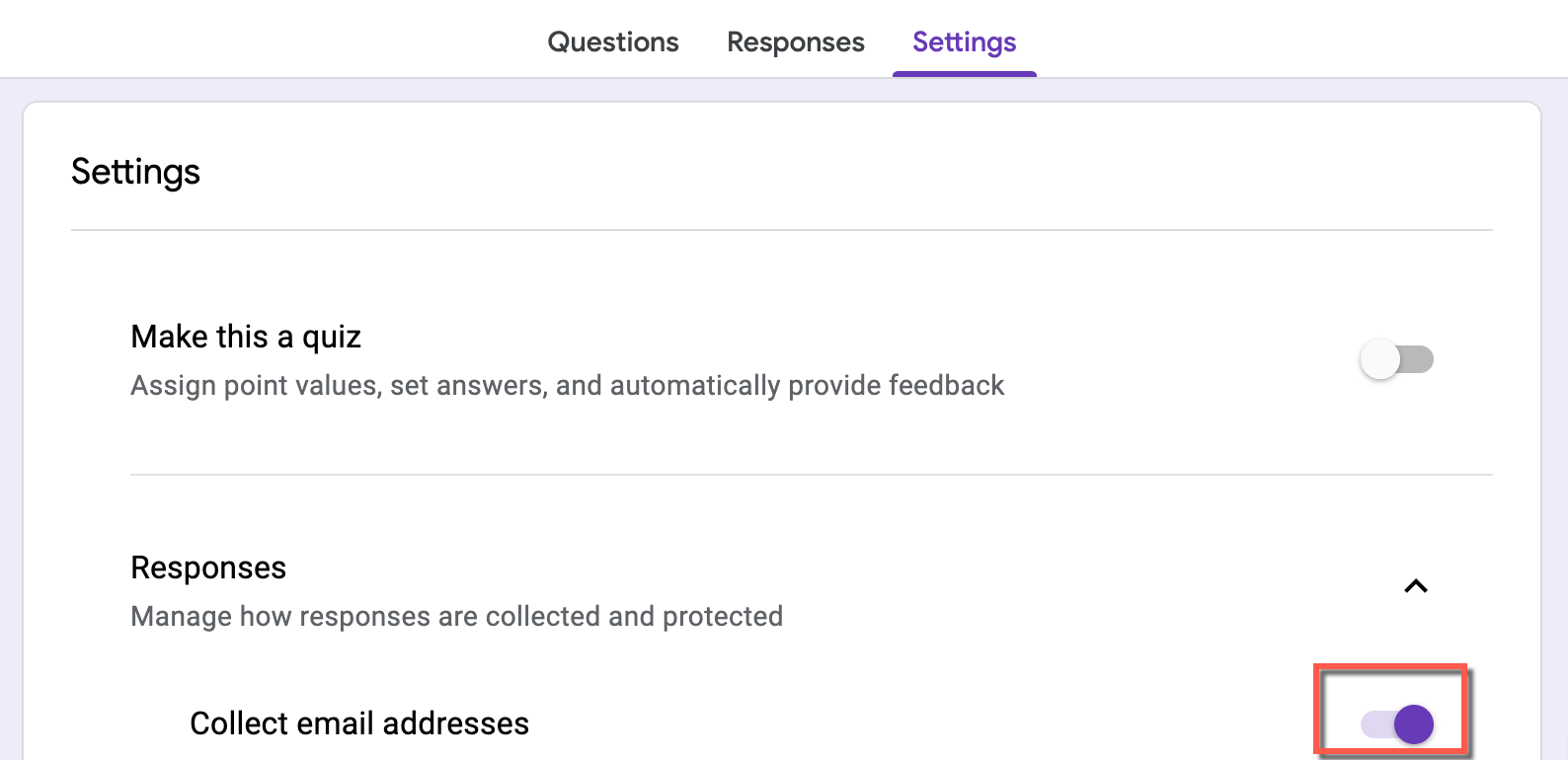1568x760 pixels.
Task: Click the Collect email addresses label
Action: pos(359,723)
